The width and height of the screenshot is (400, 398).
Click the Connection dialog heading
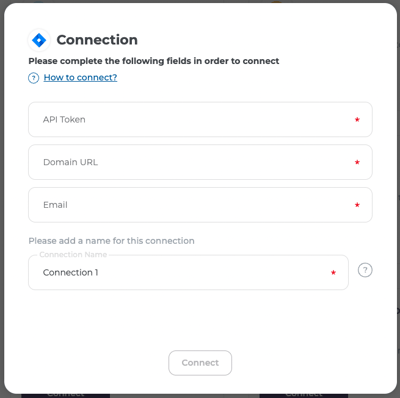pyautogui.click(x=97, y=40)
